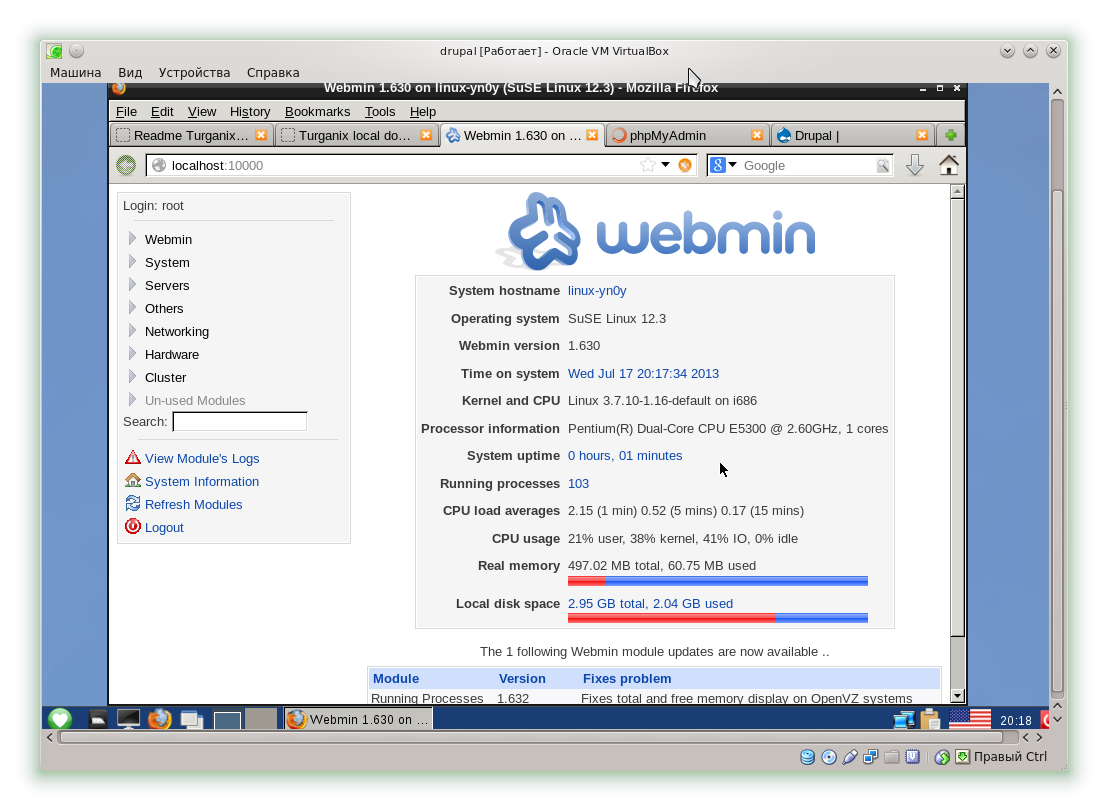The image size is (1108, 811).
Task: Click the VirtualBox network status icon
Action: [x=871, y=757]
